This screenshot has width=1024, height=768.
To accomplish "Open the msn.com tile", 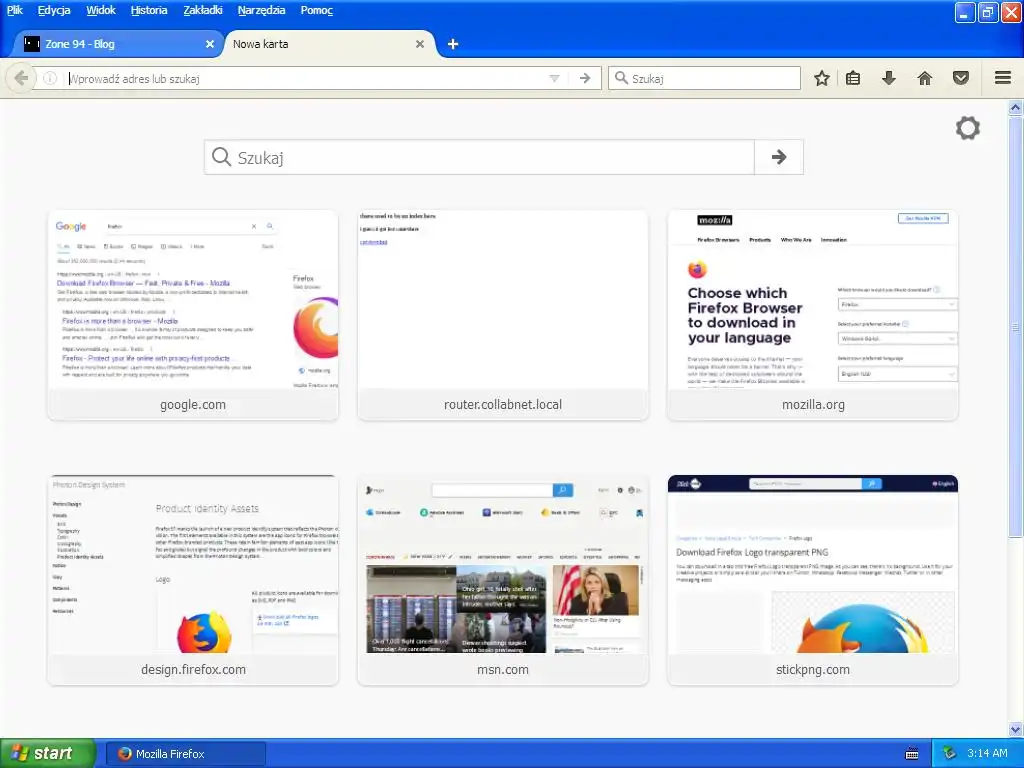I will click(x=503, y=580).
